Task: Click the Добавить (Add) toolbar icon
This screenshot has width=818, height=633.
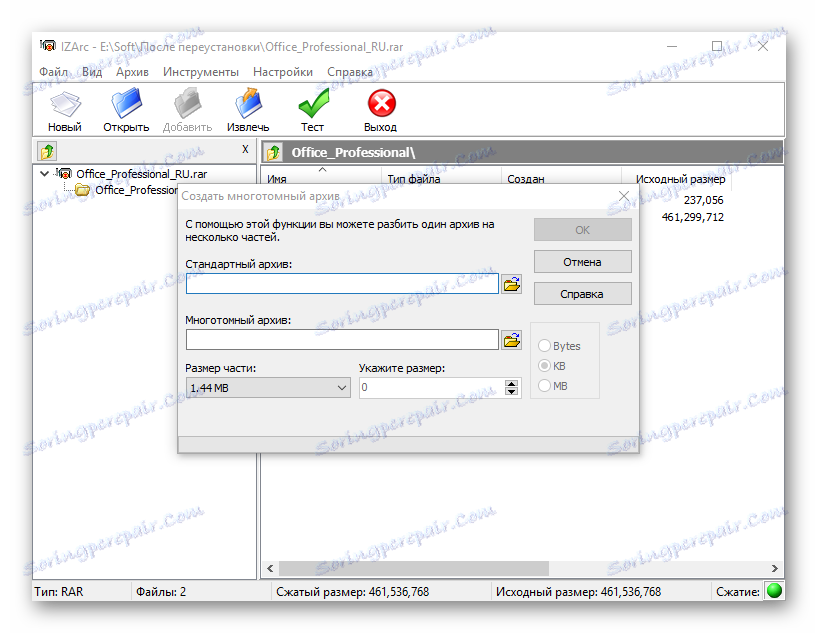Action: 187,103
